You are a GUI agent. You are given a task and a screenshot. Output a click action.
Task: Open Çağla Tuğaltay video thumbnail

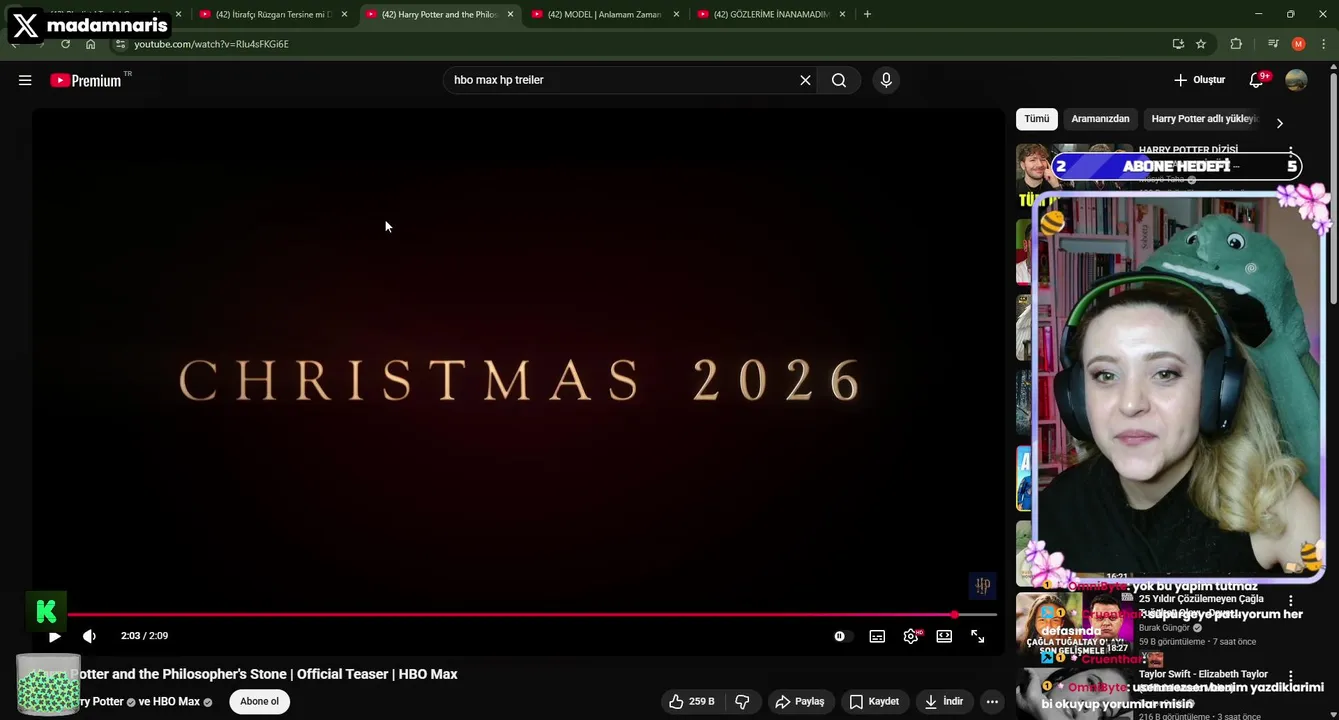[x=1073, y=626]
